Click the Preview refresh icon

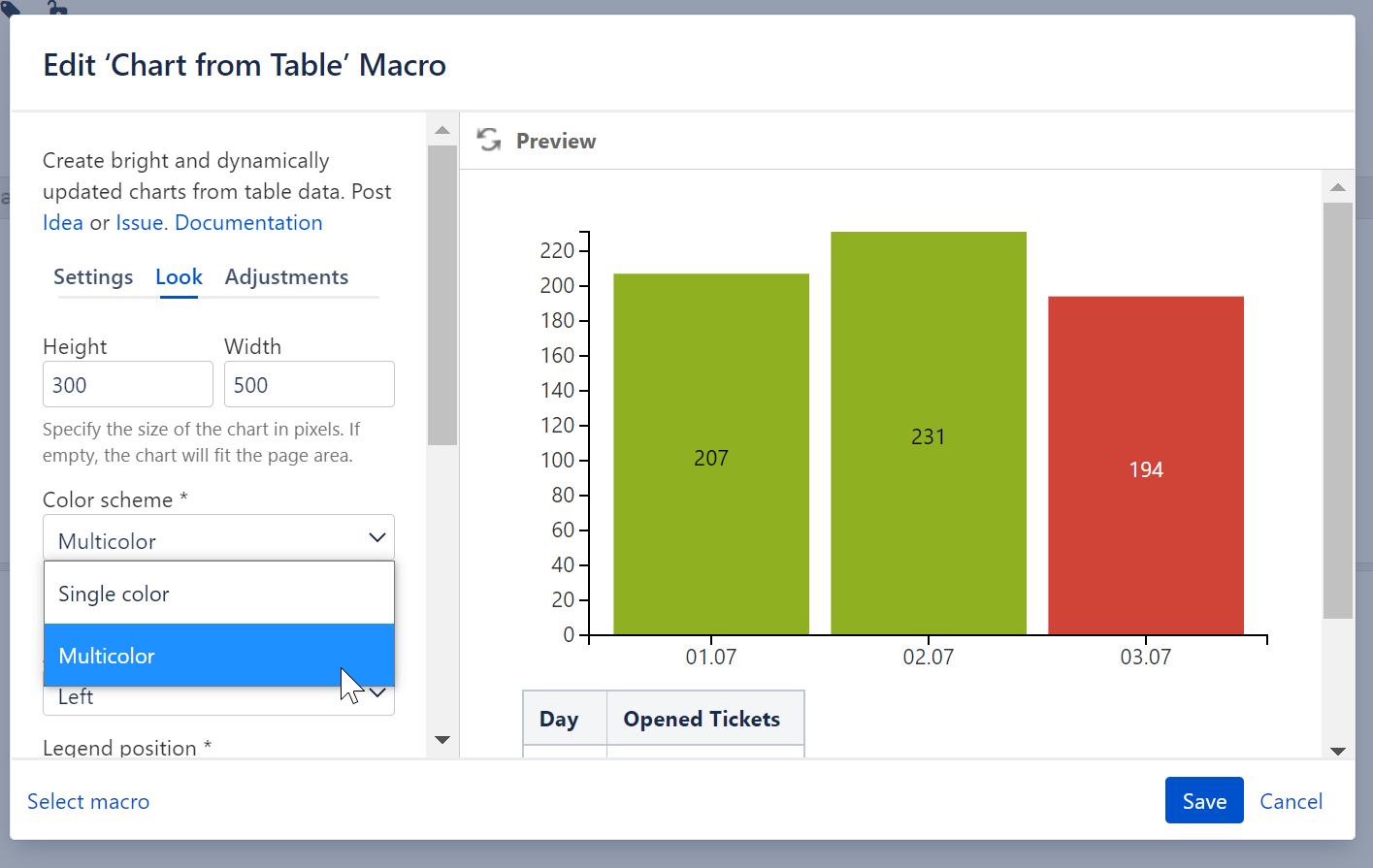pos(489,141)
